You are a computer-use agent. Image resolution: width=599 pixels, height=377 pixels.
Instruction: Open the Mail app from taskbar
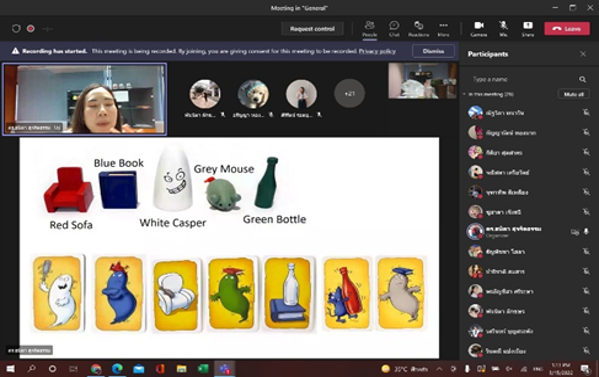tap(139, 369)
